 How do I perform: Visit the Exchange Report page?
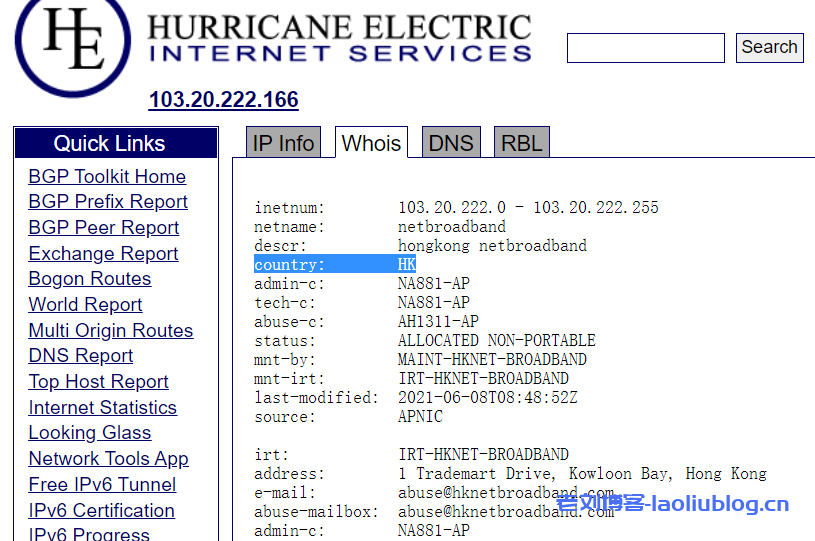[103, 254]
